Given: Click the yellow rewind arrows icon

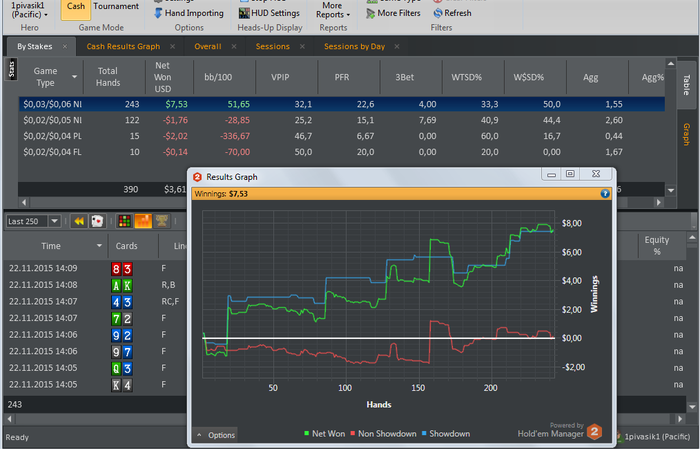Looking at the screenshot, I should [79, 221].
